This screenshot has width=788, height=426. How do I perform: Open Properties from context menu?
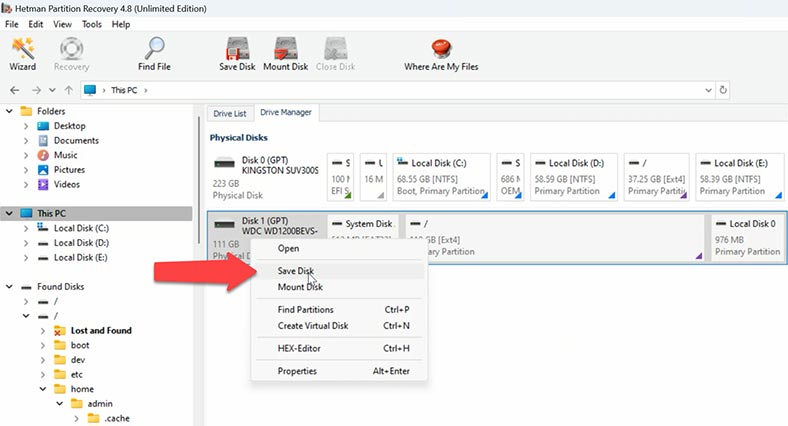tap(339, 371)
